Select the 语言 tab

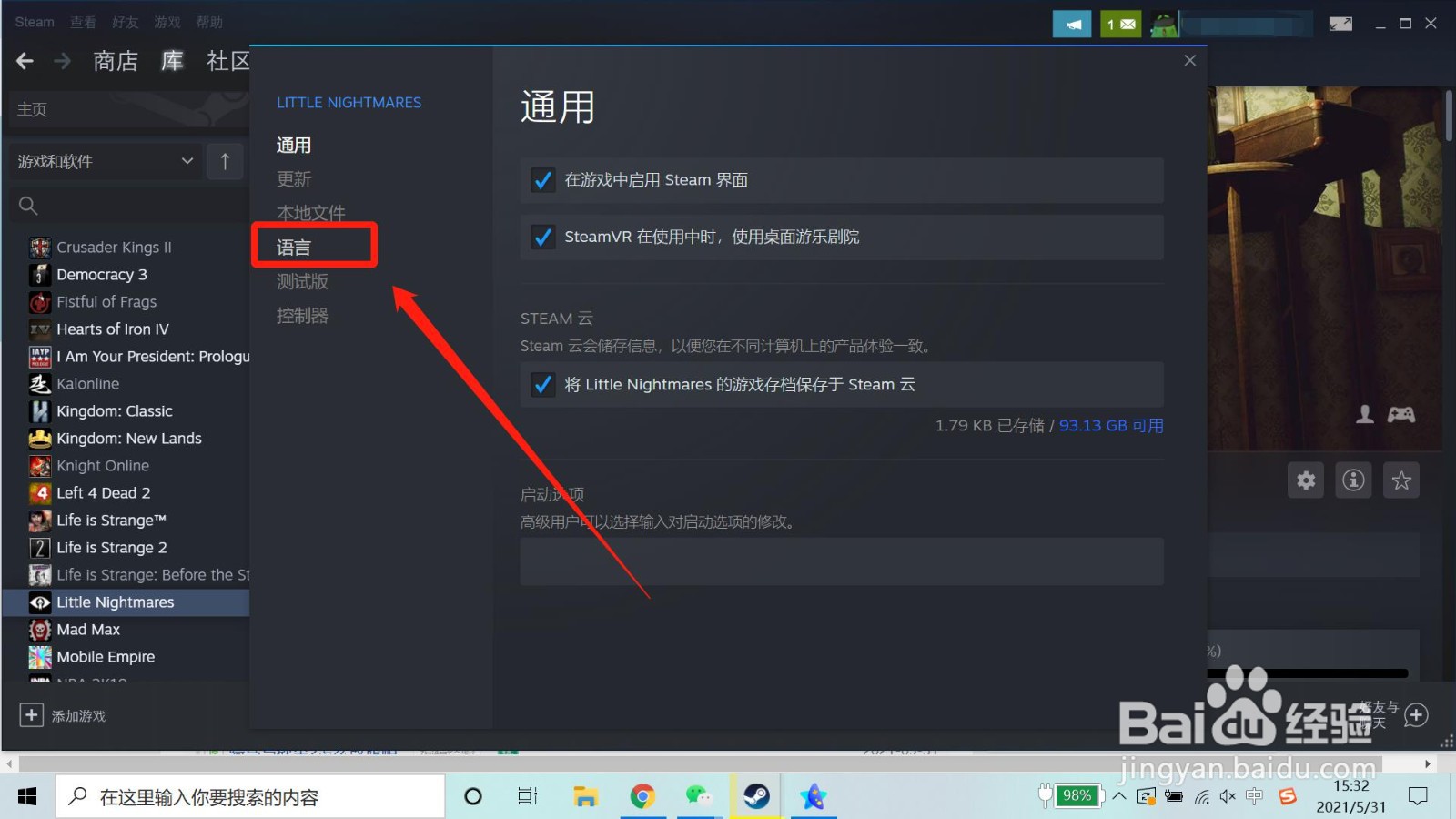(x=294, y=248)
